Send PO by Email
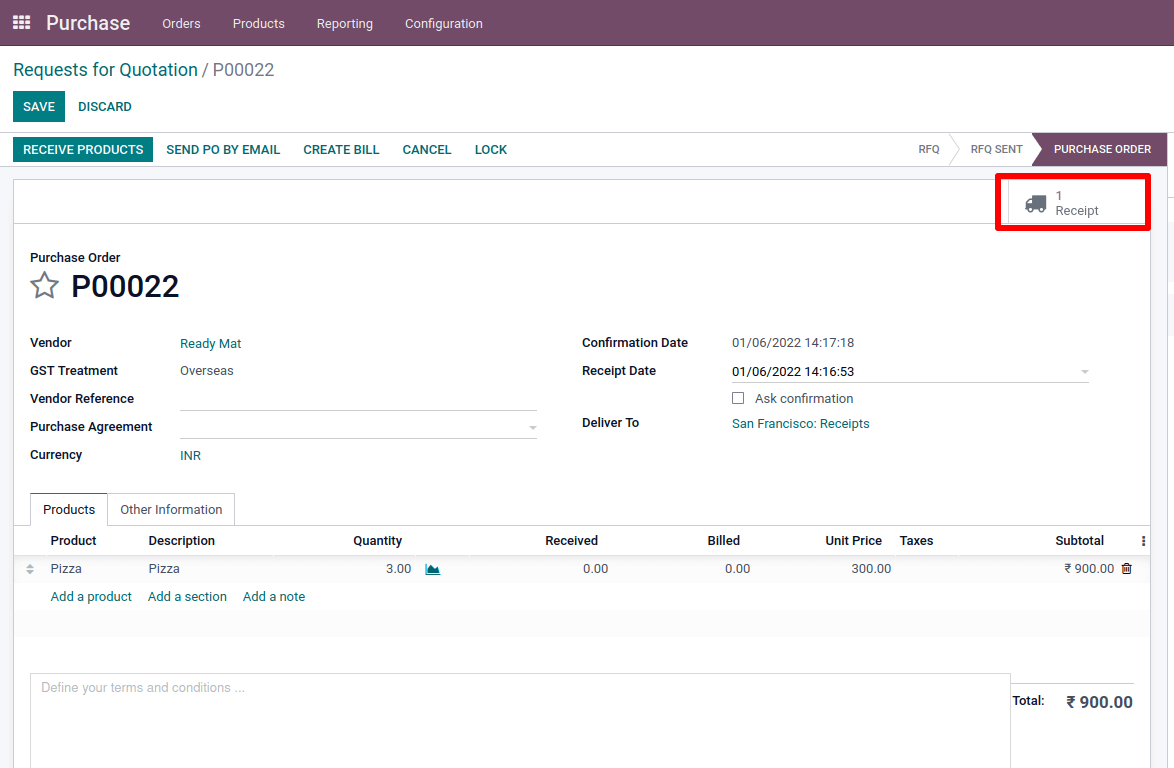 click(x=223, y=150)
